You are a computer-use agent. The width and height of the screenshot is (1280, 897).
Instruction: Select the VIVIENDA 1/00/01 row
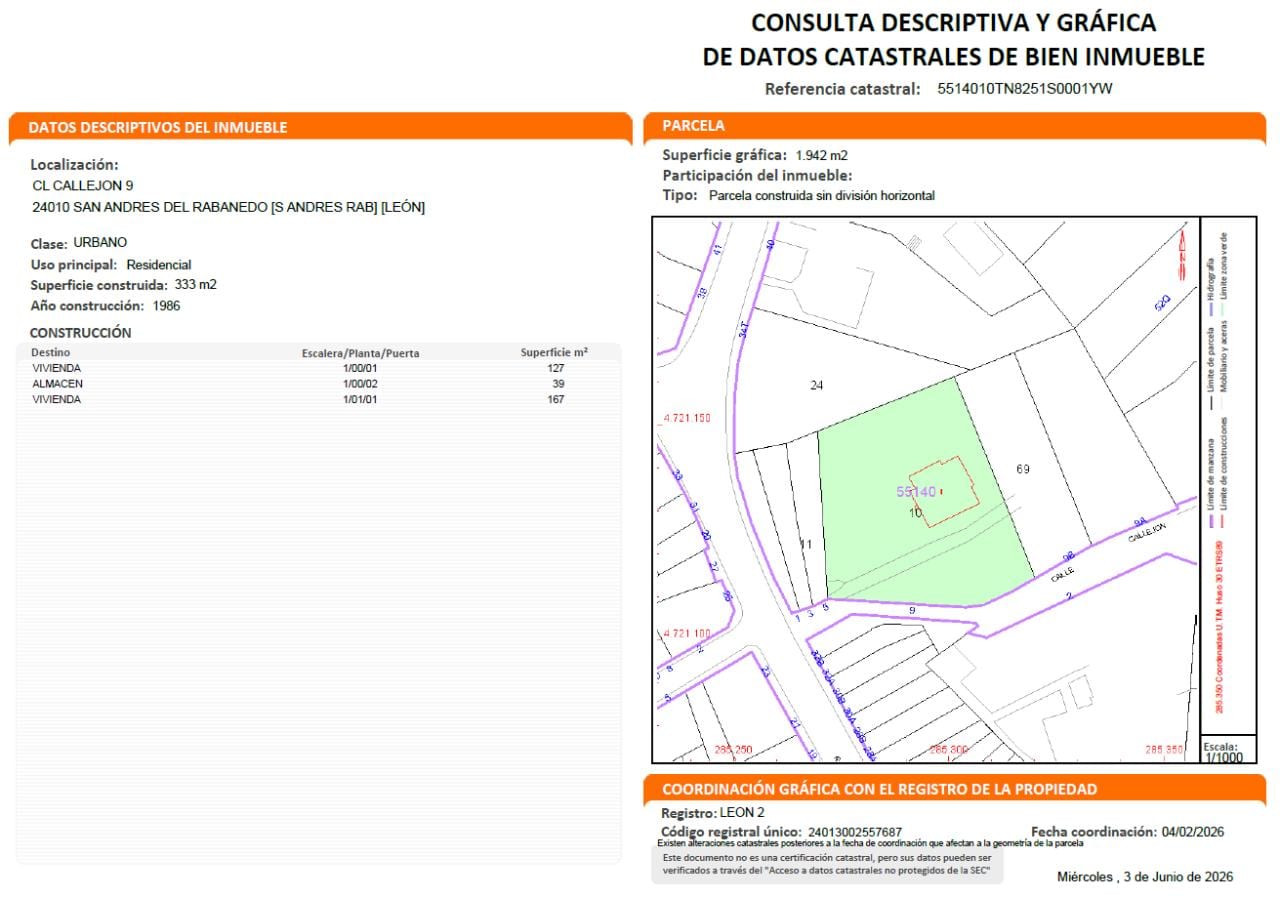click(319, 368)
